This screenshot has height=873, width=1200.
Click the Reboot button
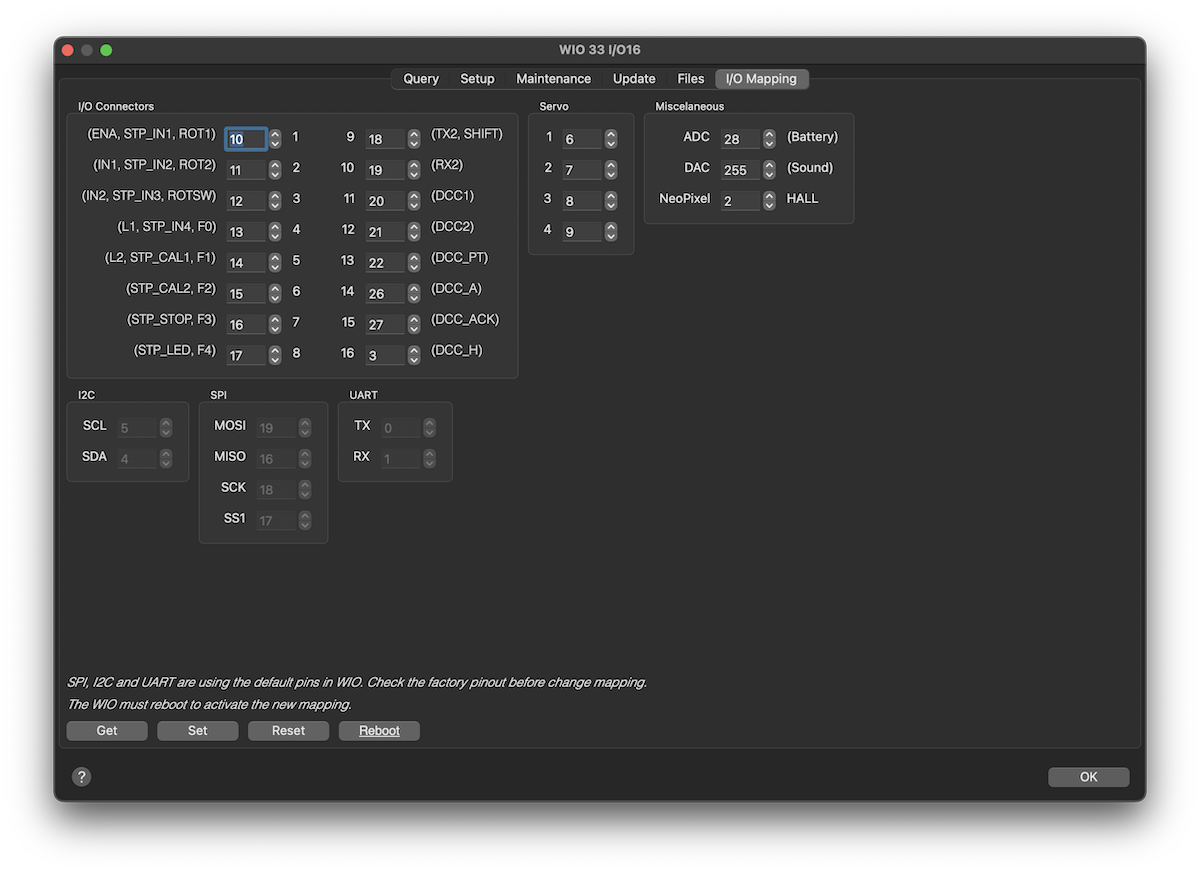(379, 731)
